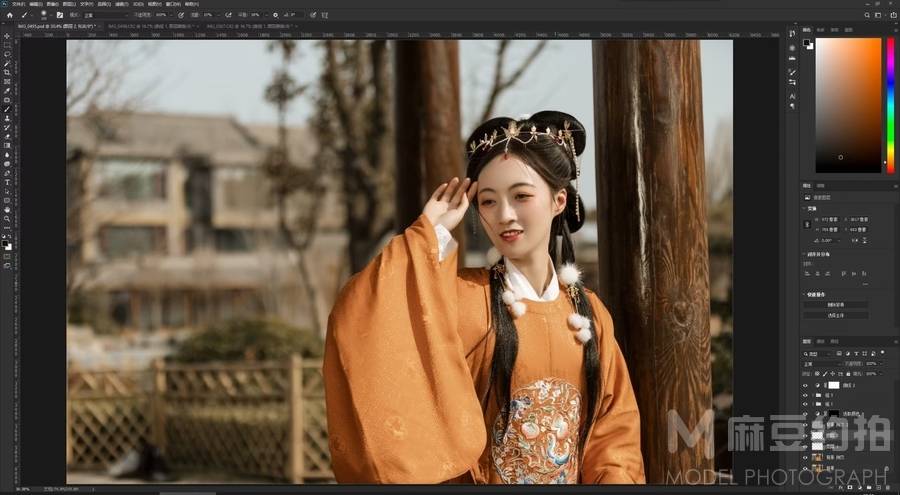Click the Remove Background quick action button

[x=835, y=305]
